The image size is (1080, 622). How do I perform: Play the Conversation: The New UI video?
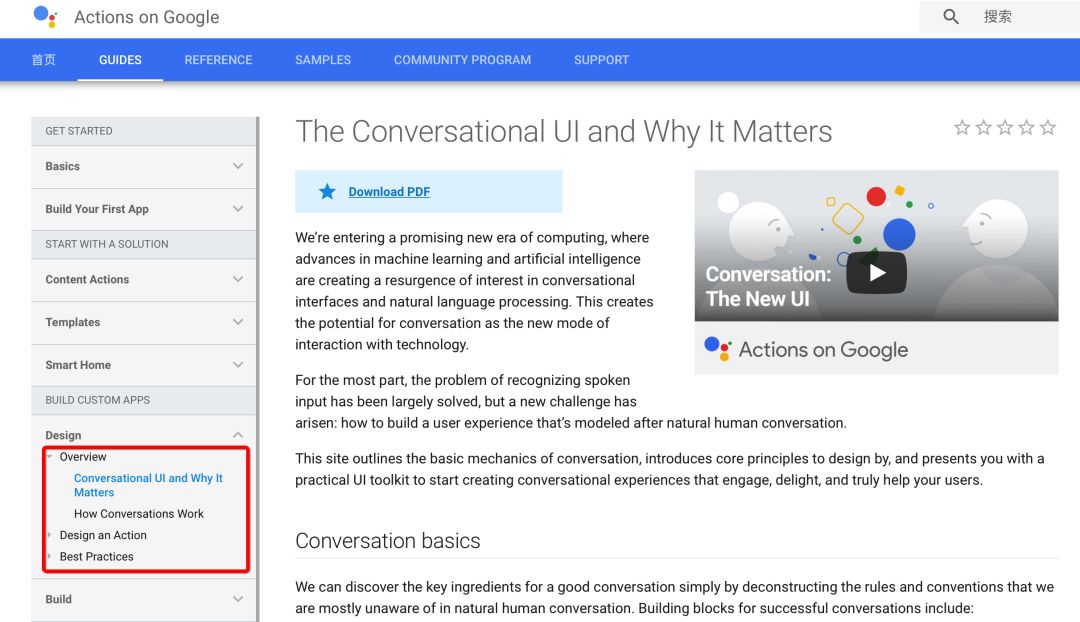coord(876,273)
